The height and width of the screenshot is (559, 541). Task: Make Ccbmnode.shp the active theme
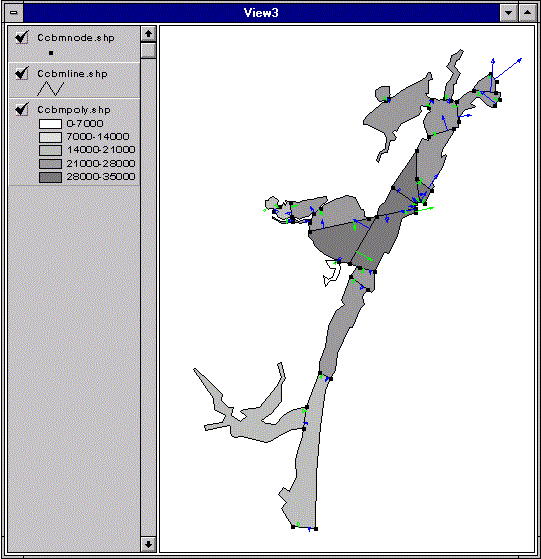(76, 38)
